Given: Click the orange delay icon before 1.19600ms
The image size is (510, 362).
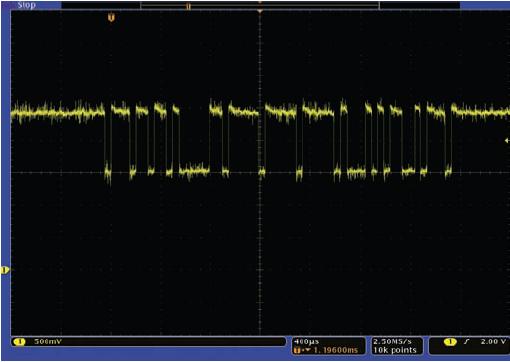Looking at the screenshot, I should point(297,350).
